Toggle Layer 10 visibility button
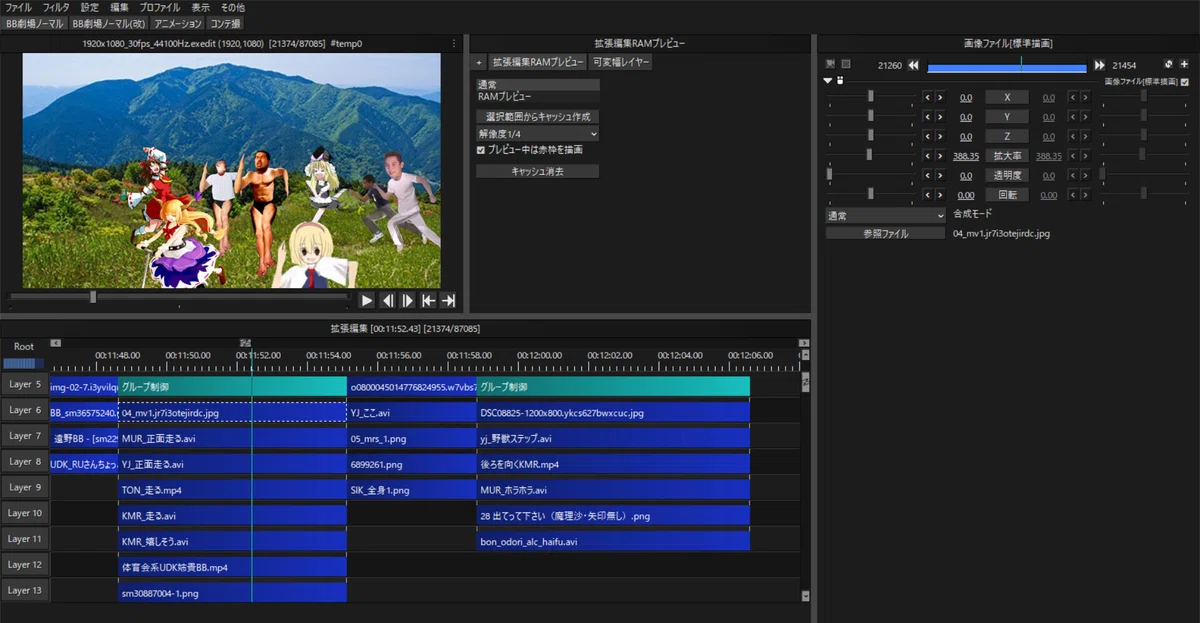1200x623 pixels. [25, 513]
